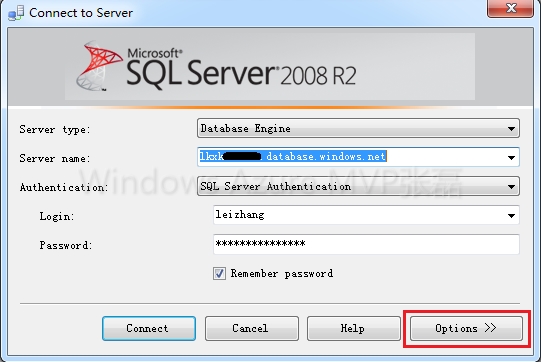Click the Authentication label

64,187
